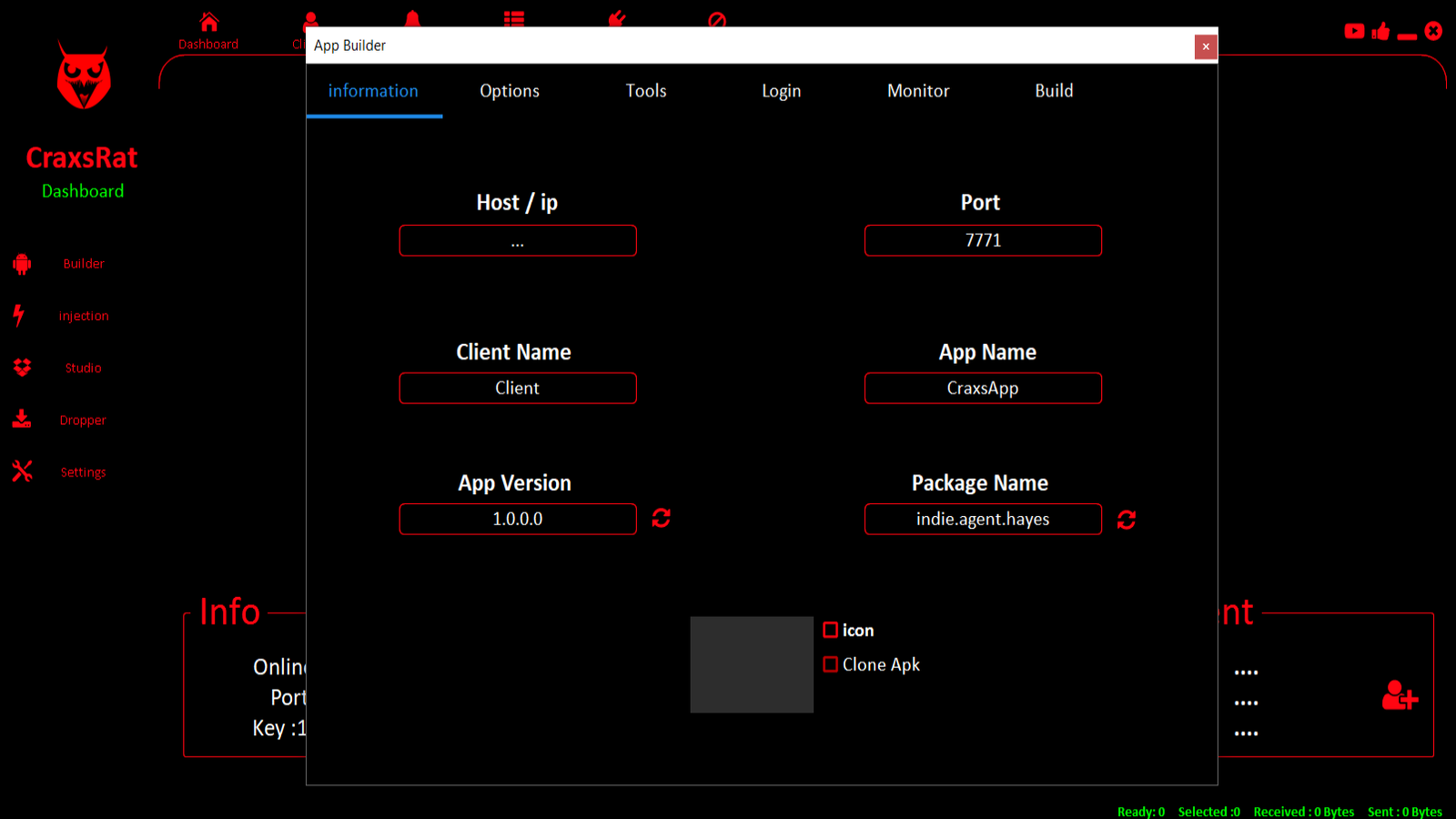
Task: Click the Dashboard label in top navigation
Action: point(208,44)
